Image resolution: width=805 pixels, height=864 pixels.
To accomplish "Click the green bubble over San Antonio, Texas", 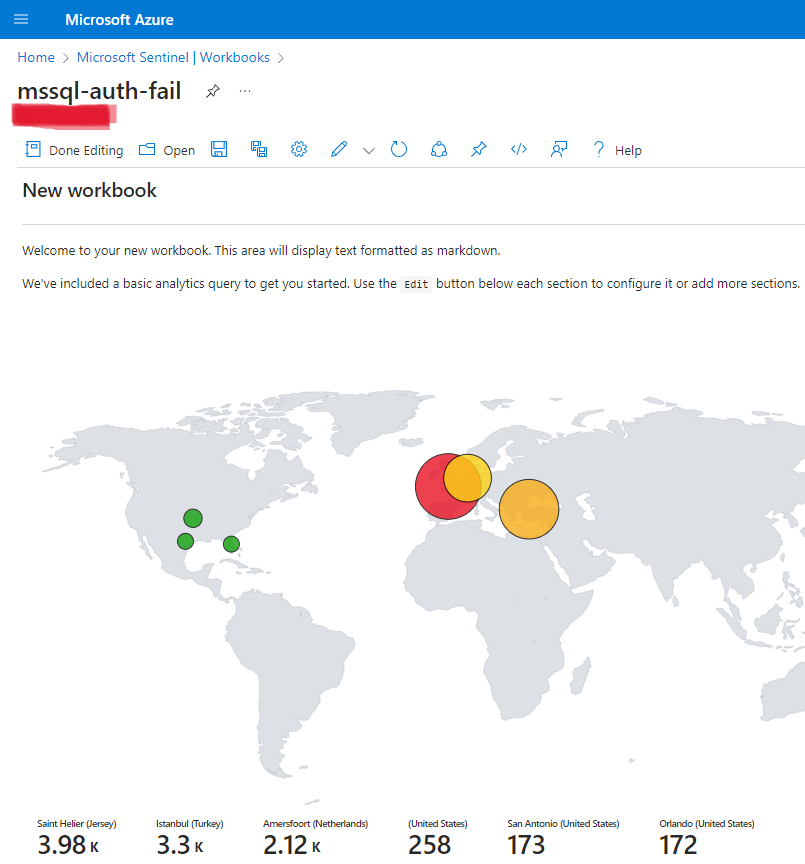I will [186, 541].
